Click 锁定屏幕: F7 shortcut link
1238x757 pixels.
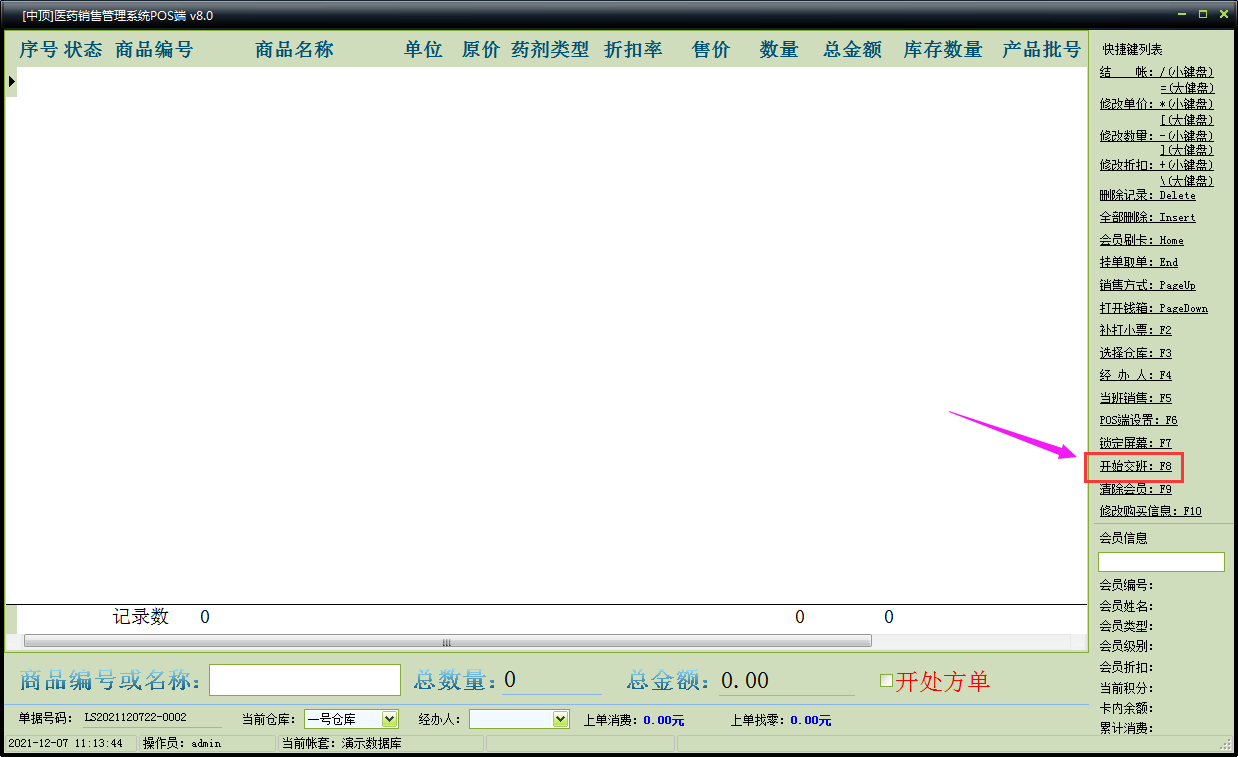pos(1135,443)
